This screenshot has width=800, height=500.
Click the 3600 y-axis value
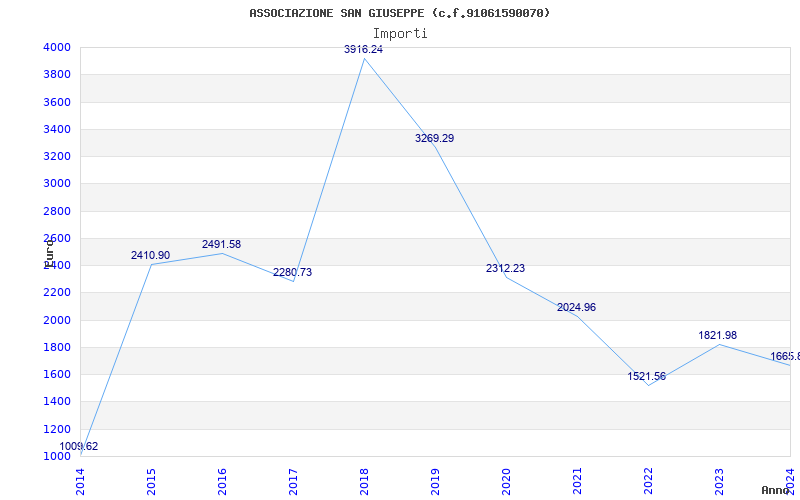[56, 102]
